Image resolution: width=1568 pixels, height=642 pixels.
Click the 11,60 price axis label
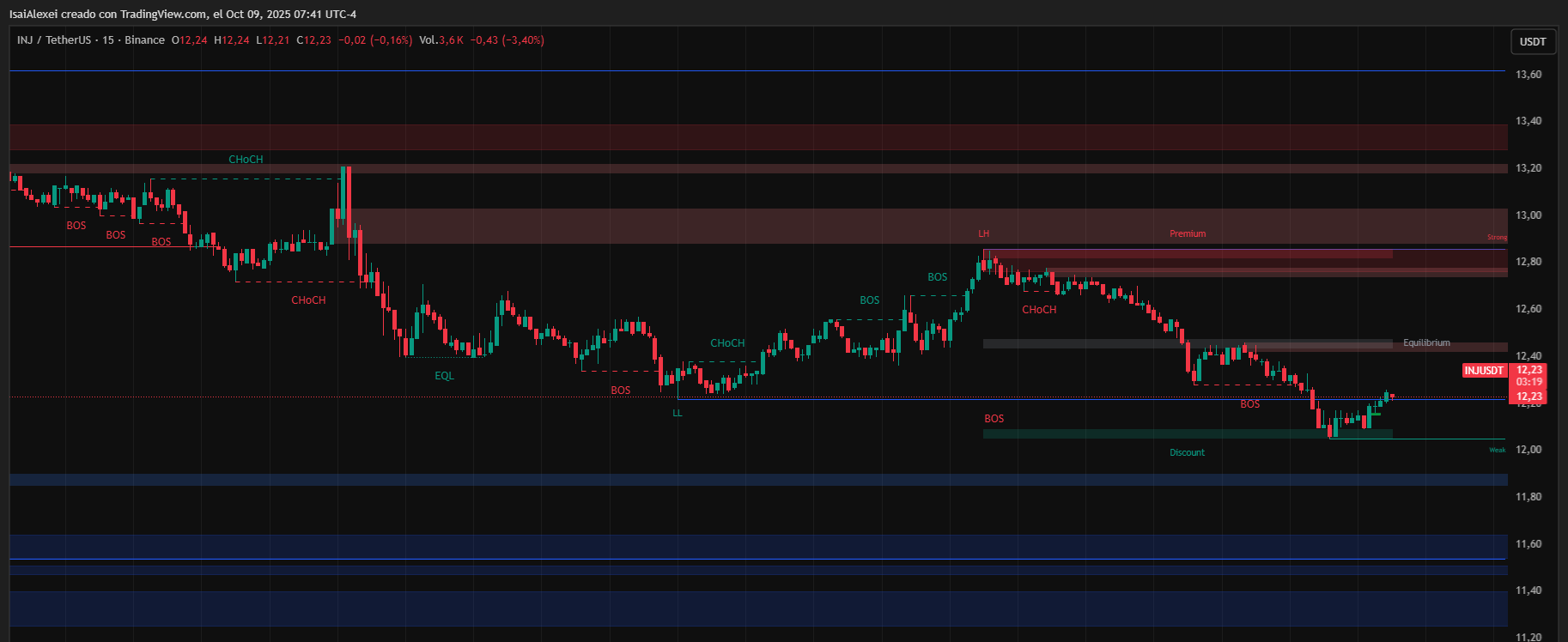coord(1528,544)
